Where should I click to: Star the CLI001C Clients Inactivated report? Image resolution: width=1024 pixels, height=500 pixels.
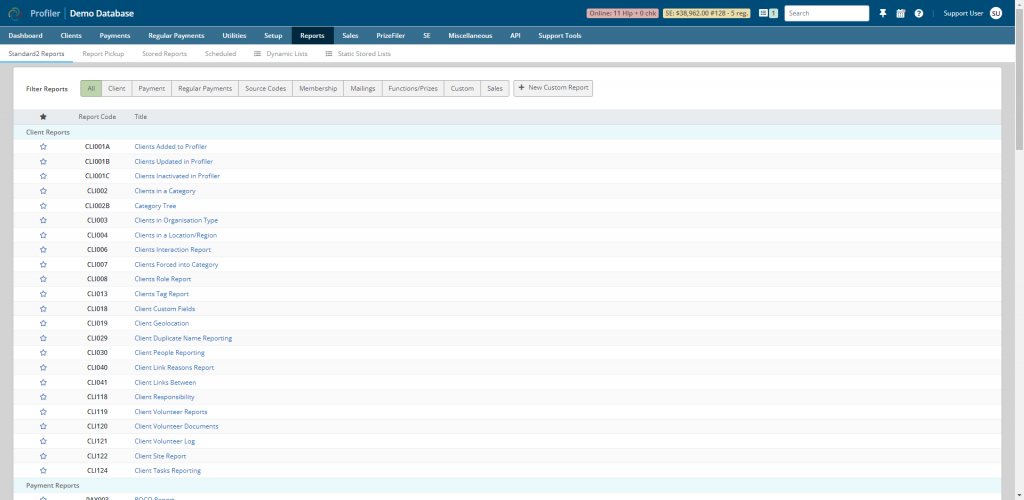[43, 176]
